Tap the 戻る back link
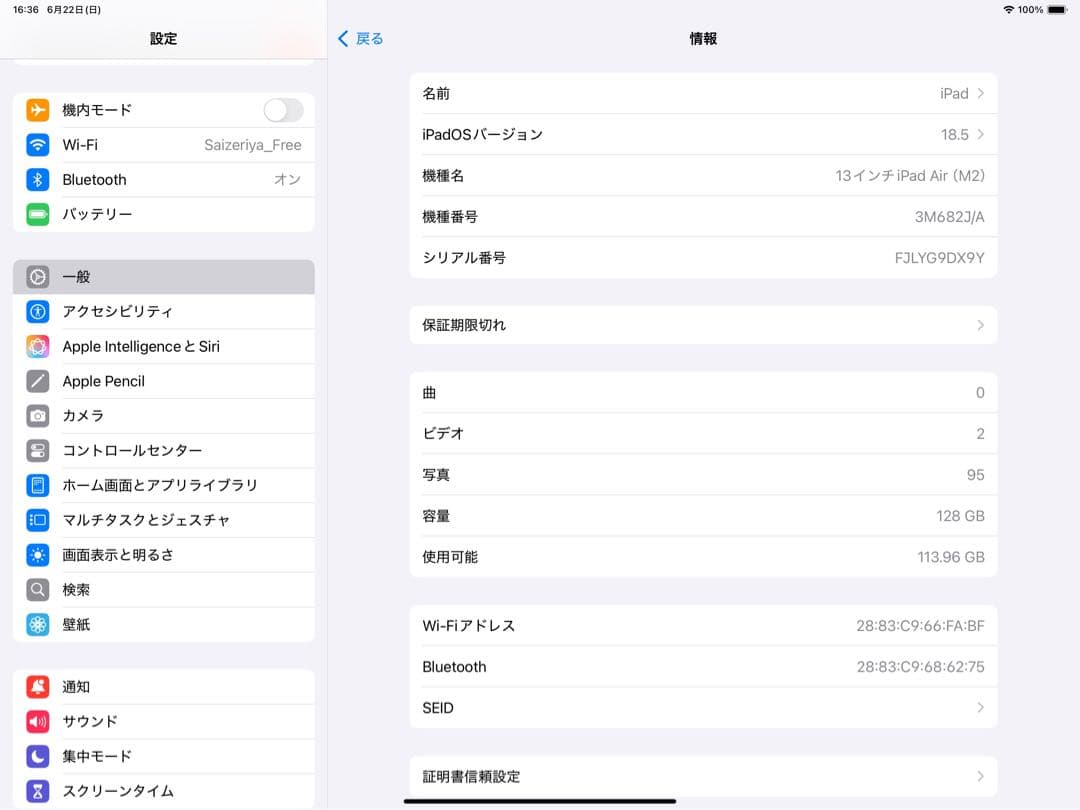The width and height of the screenshot is (1080, 810). click(360, 38)
